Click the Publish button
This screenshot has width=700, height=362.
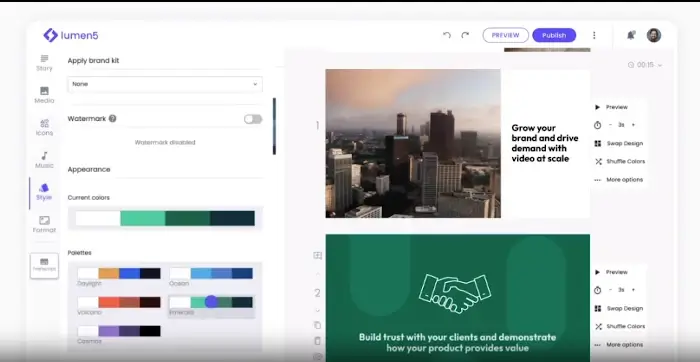coord(554,35)
